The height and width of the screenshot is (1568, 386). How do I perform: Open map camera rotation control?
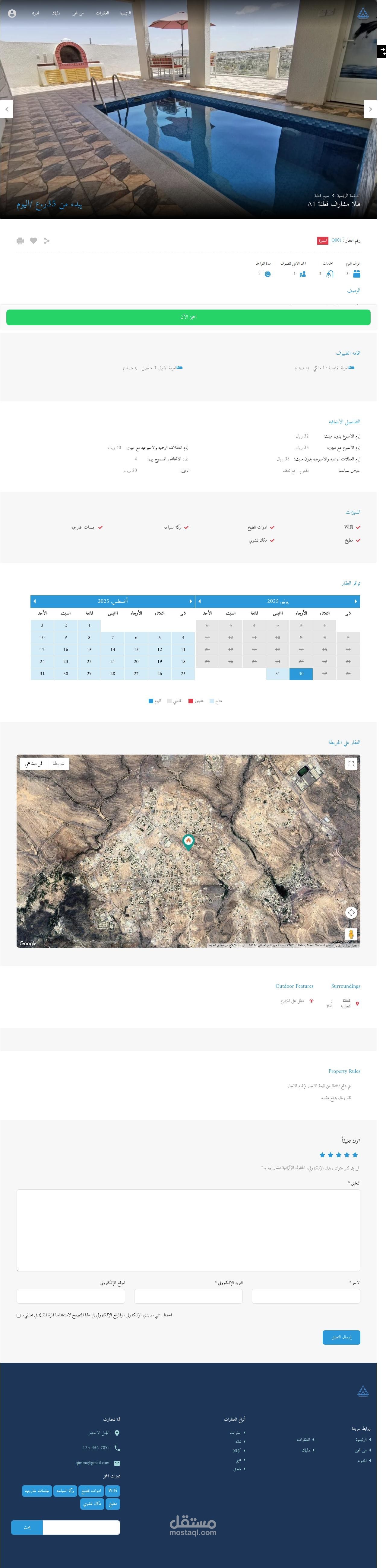point(351,912)
